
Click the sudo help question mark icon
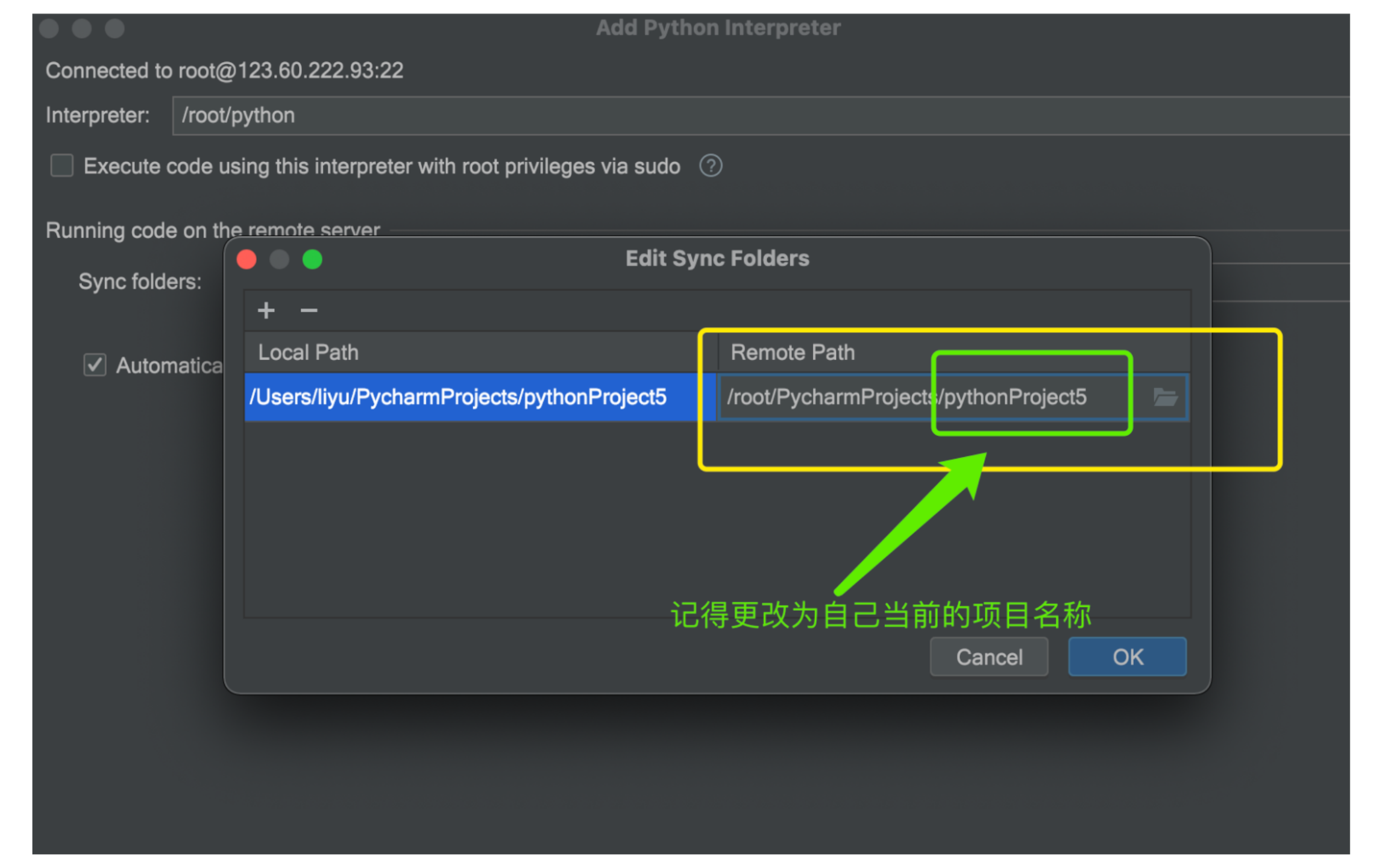tap(710, 166)
